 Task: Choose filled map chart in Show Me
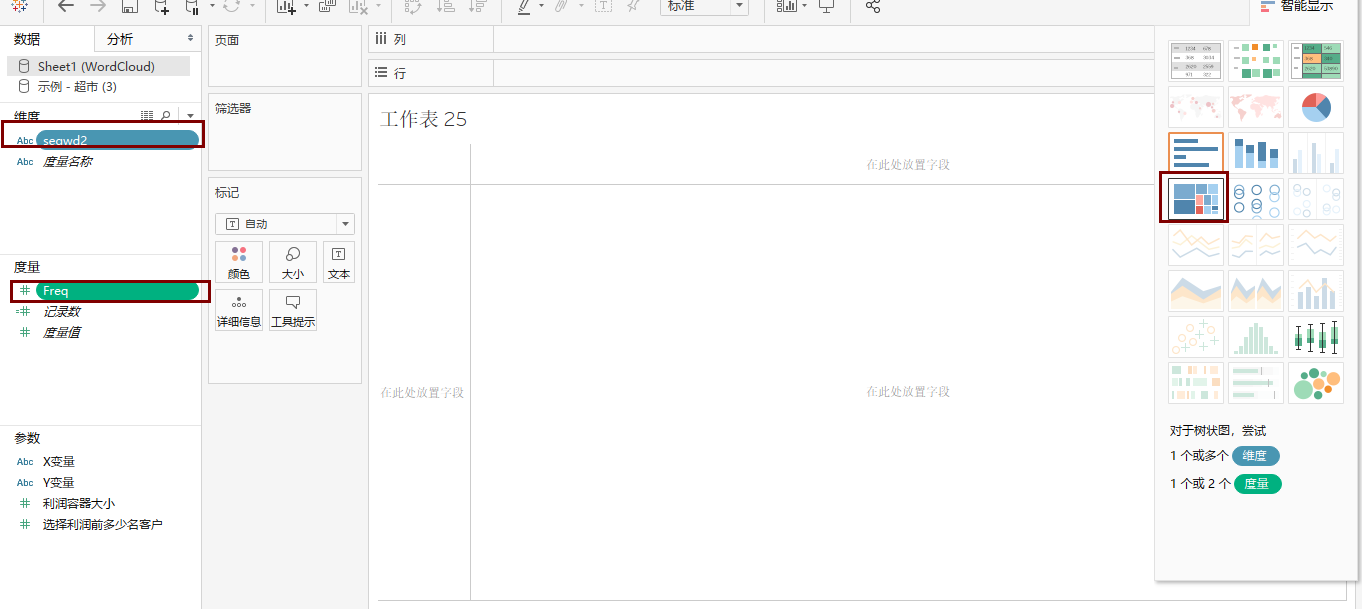point(1256,107)
